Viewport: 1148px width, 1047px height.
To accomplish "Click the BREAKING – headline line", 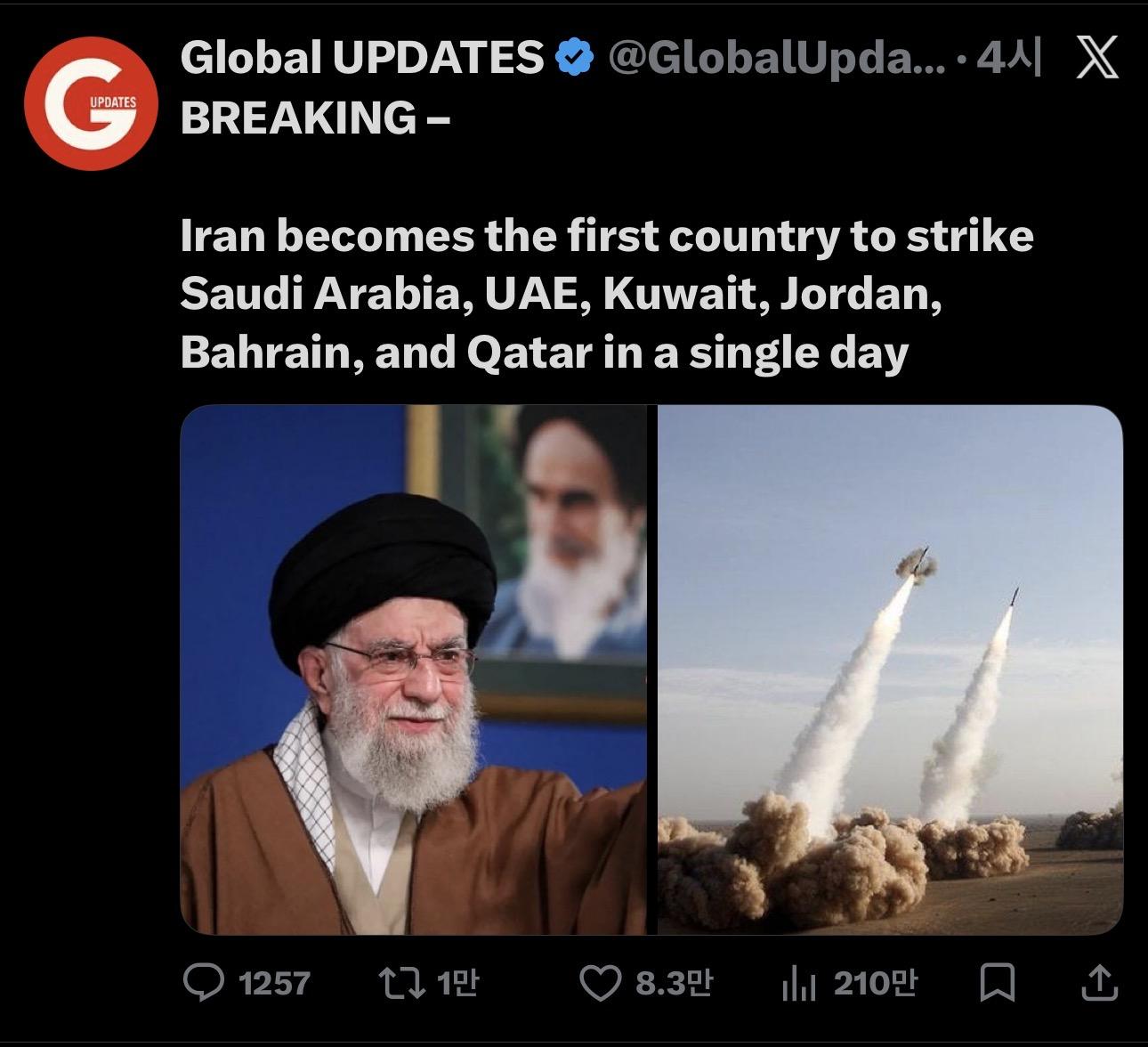I will (315, 118).
